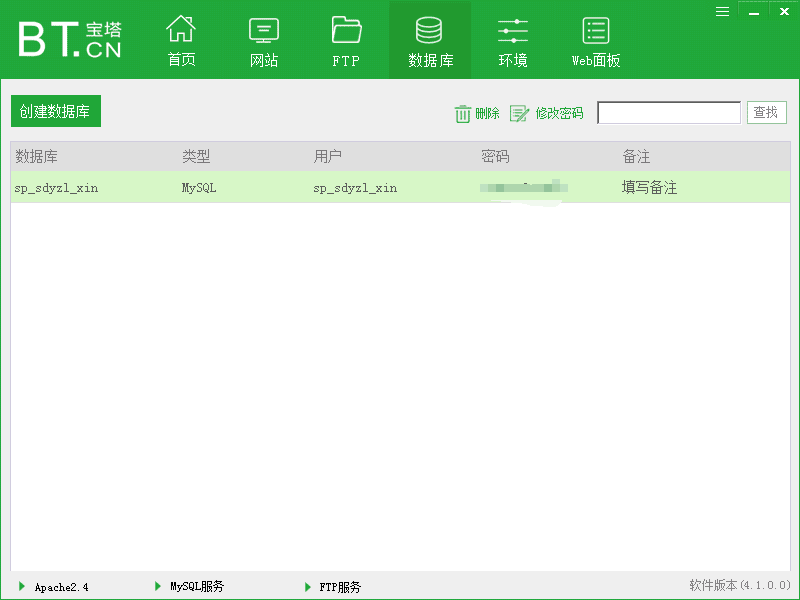Click the 删除 delete label
800x600 pixels.
coord(487,113)
